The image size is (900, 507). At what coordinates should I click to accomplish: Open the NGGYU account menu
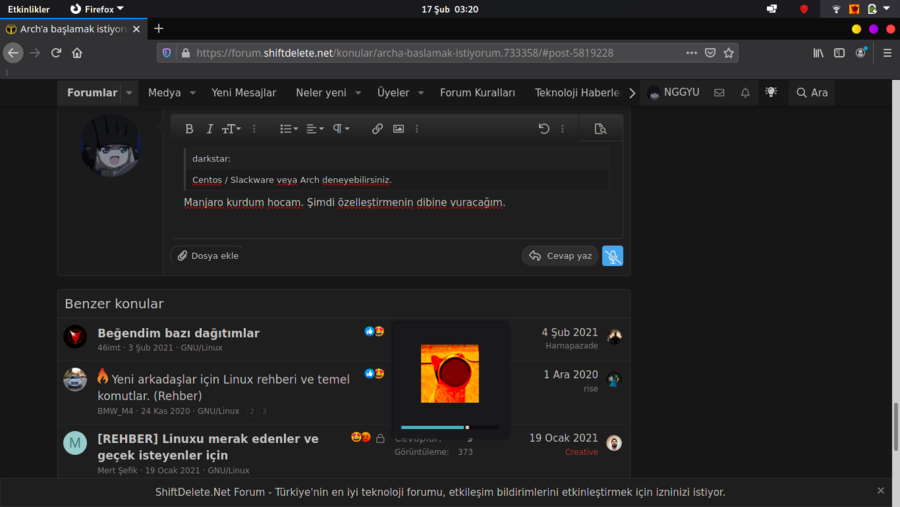coord(673,92)
